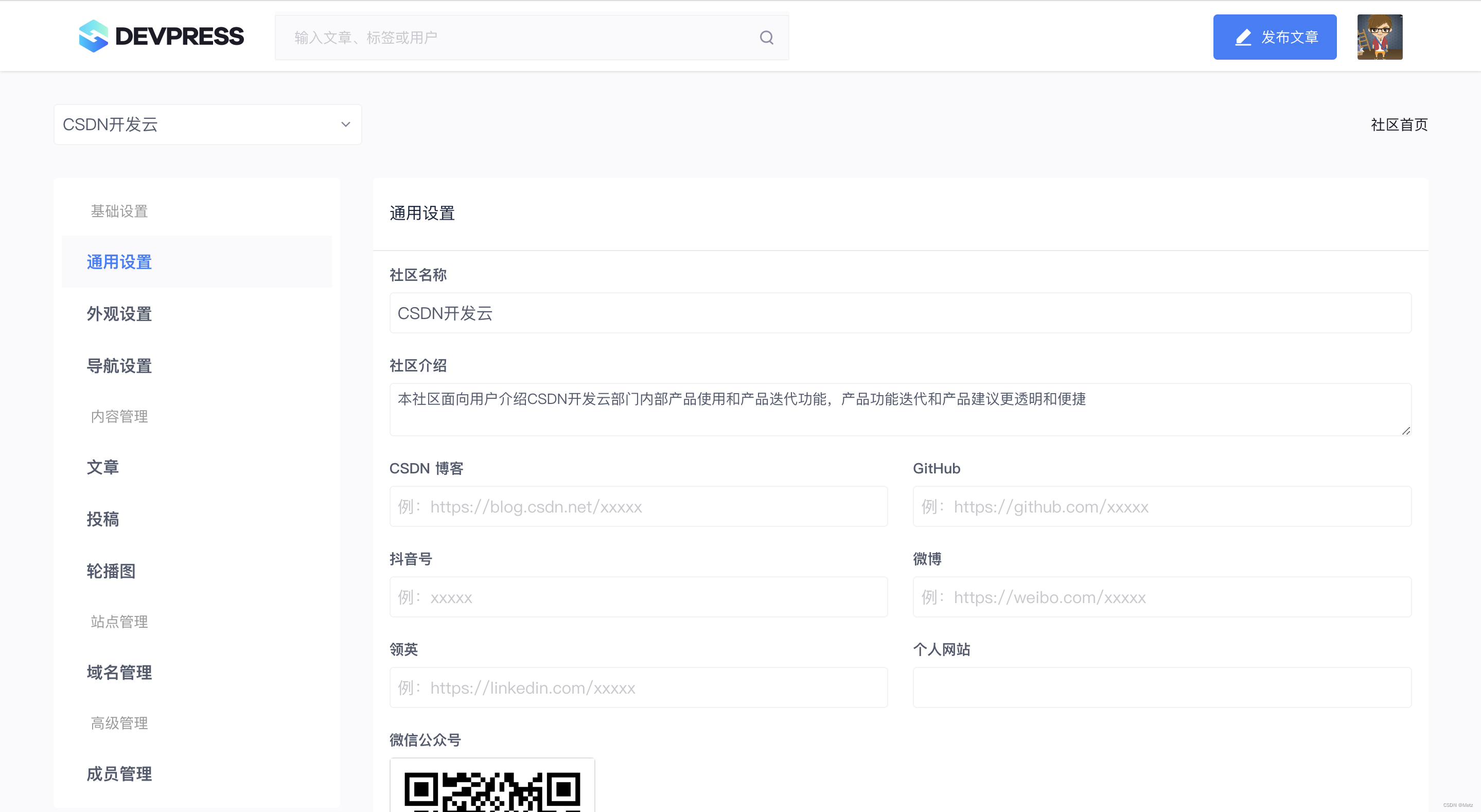Select 通用设置 in the sidebar

197,262
